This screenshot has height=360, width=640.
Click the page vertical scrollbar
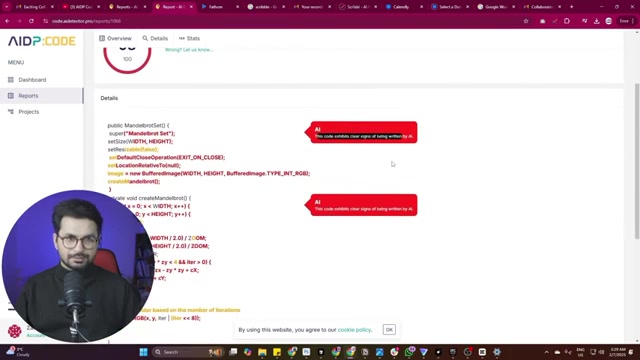pos(637,161)
